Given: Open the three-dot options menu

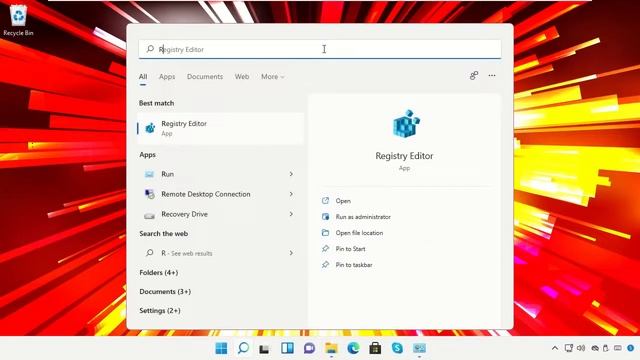Looking at the screenshot, I should point(492,76).
